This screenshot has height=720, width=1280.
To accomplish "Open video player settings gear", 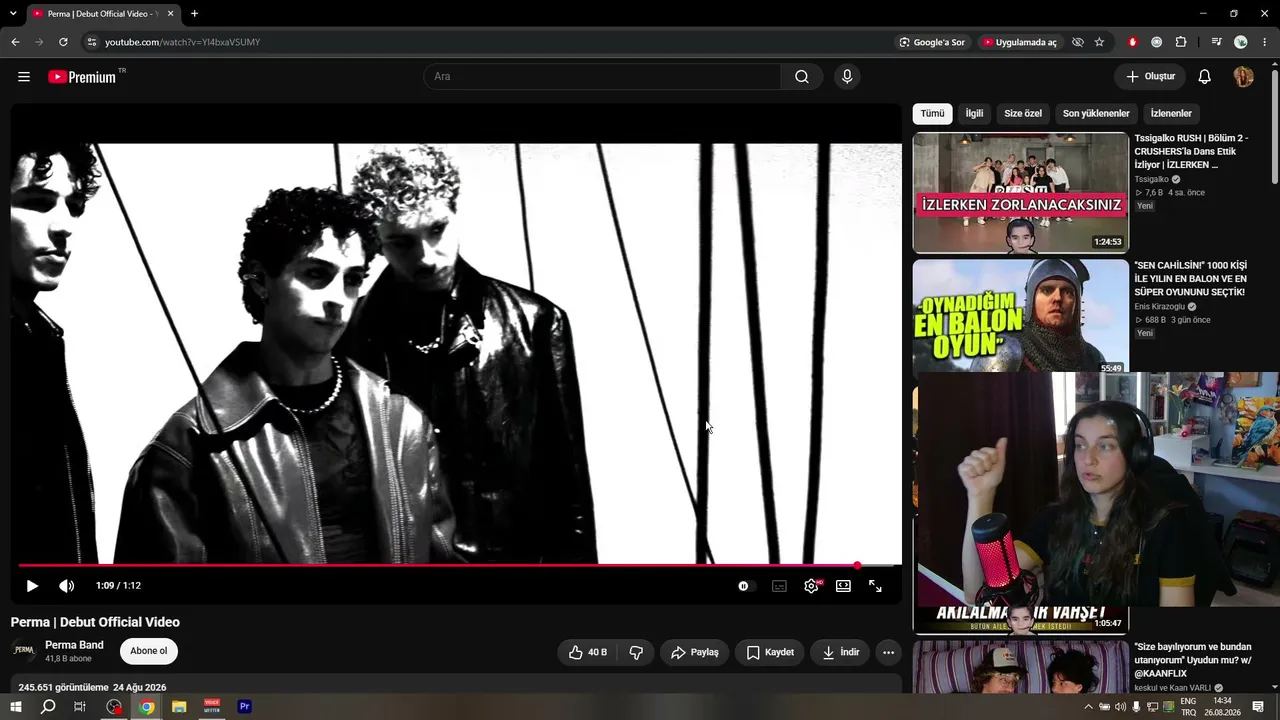I will tap(811, 586).
